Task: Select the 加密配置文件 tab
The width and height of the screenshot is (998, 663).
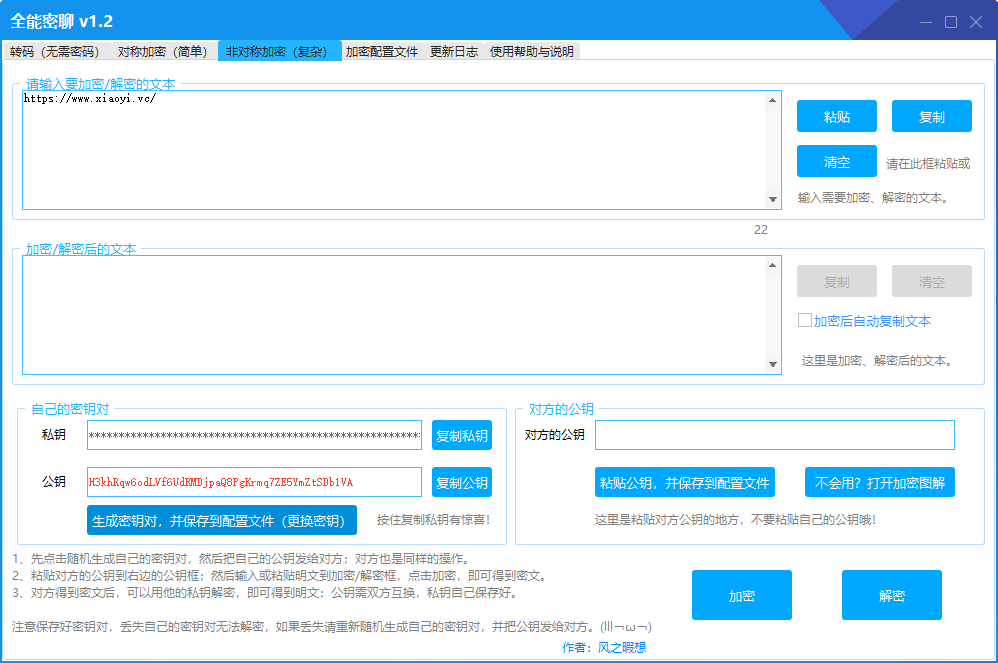Action: [382, 51]
